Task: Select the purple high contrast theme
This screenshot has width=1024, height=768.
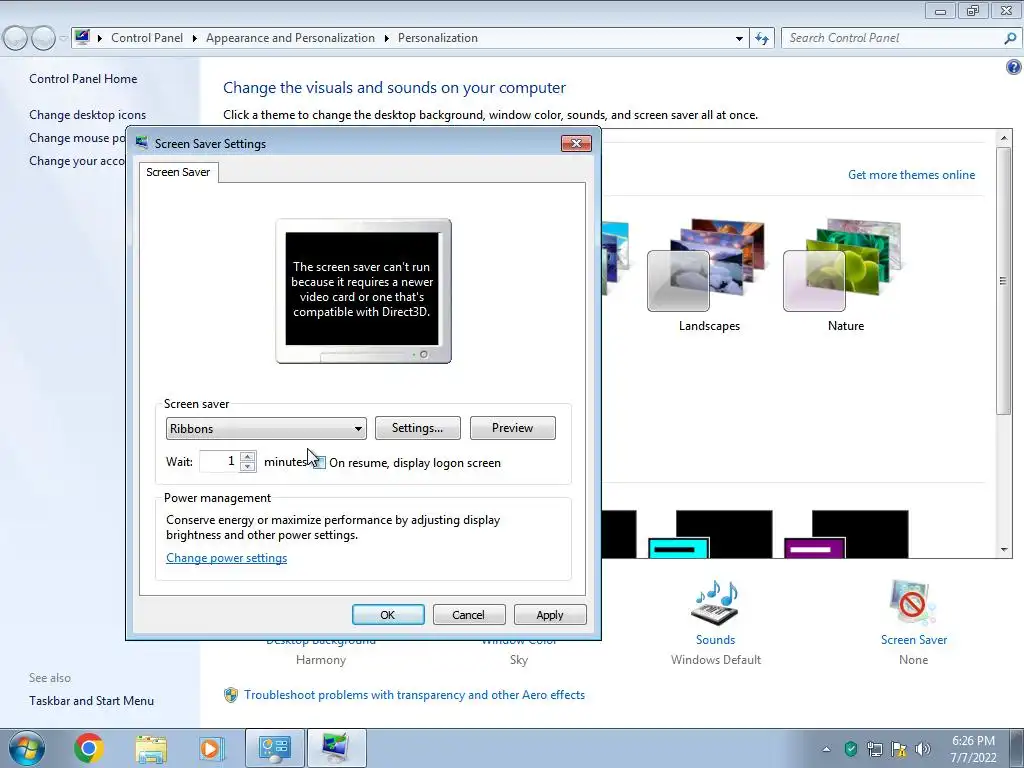Action: point(846,534)
